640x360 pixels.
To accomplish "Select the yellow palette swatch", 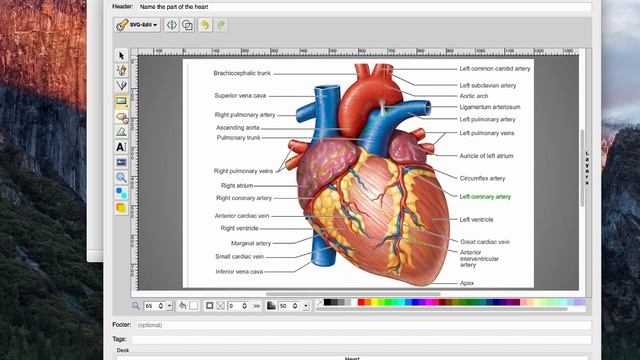I will tap(375, 302).
